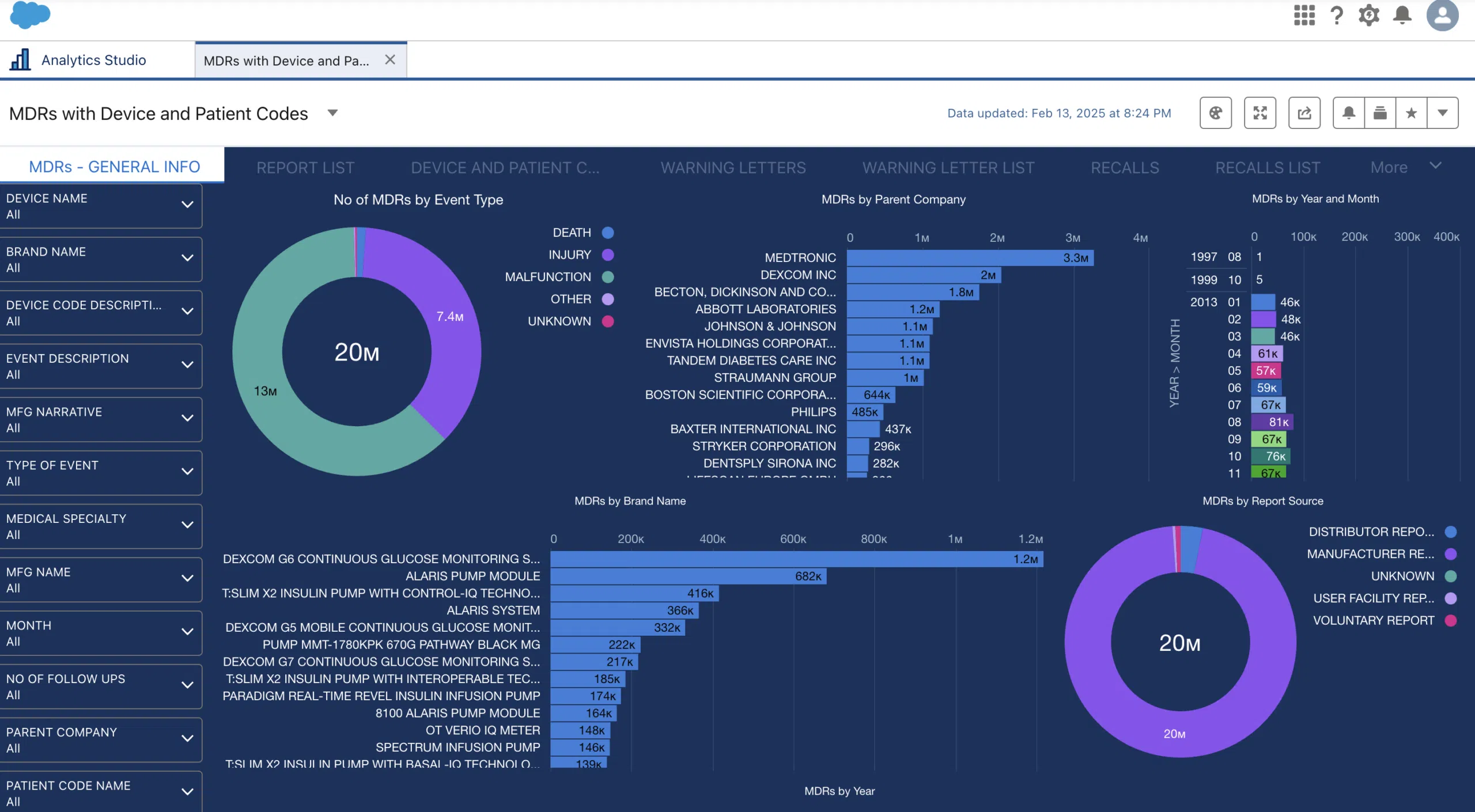Open the More tabs menu

coord(1406,167)
